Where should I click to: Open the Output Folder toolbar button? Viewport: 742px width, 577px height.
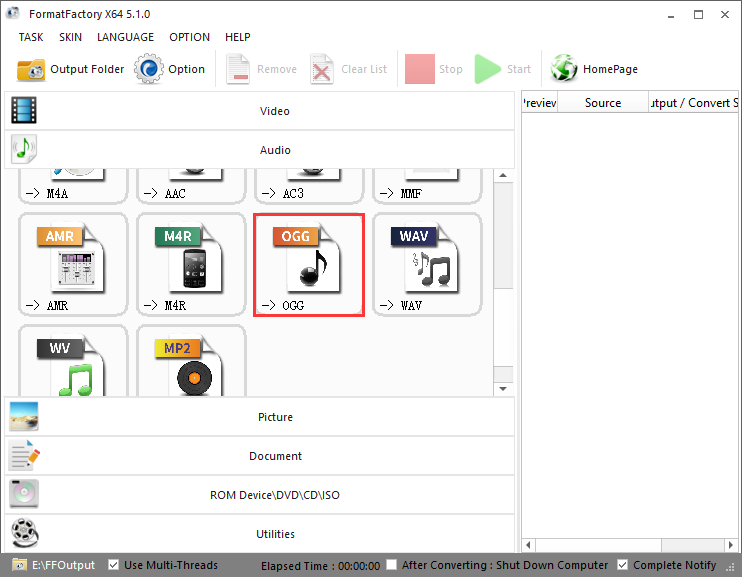click(71, 69)
